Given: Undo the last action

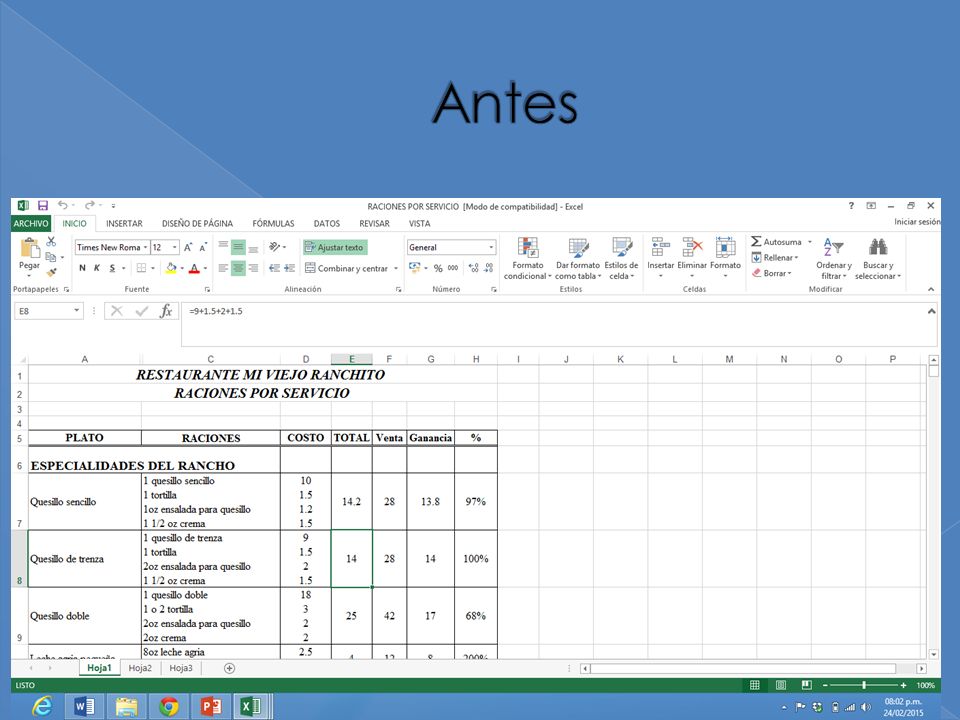Looking at the screenshot, I should (62, 206).
